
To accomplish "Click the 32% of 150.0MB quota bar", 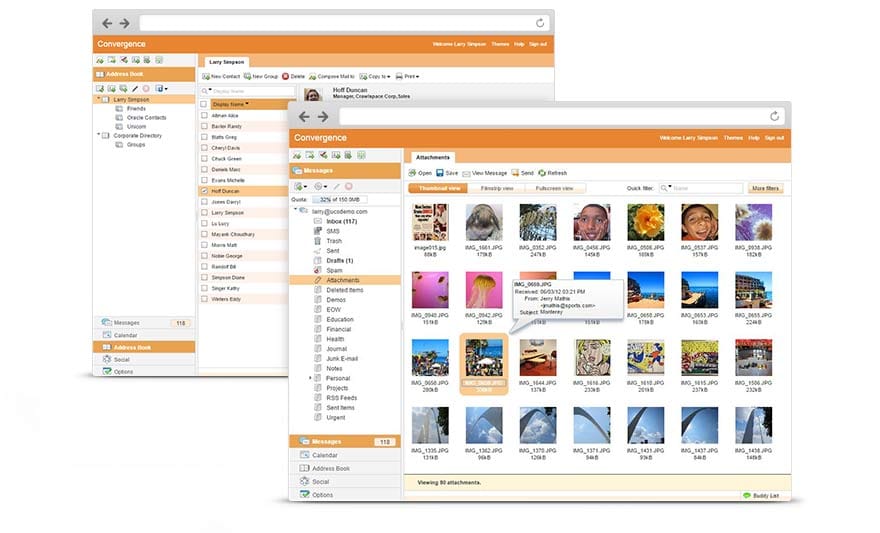I will pos(340,199).
